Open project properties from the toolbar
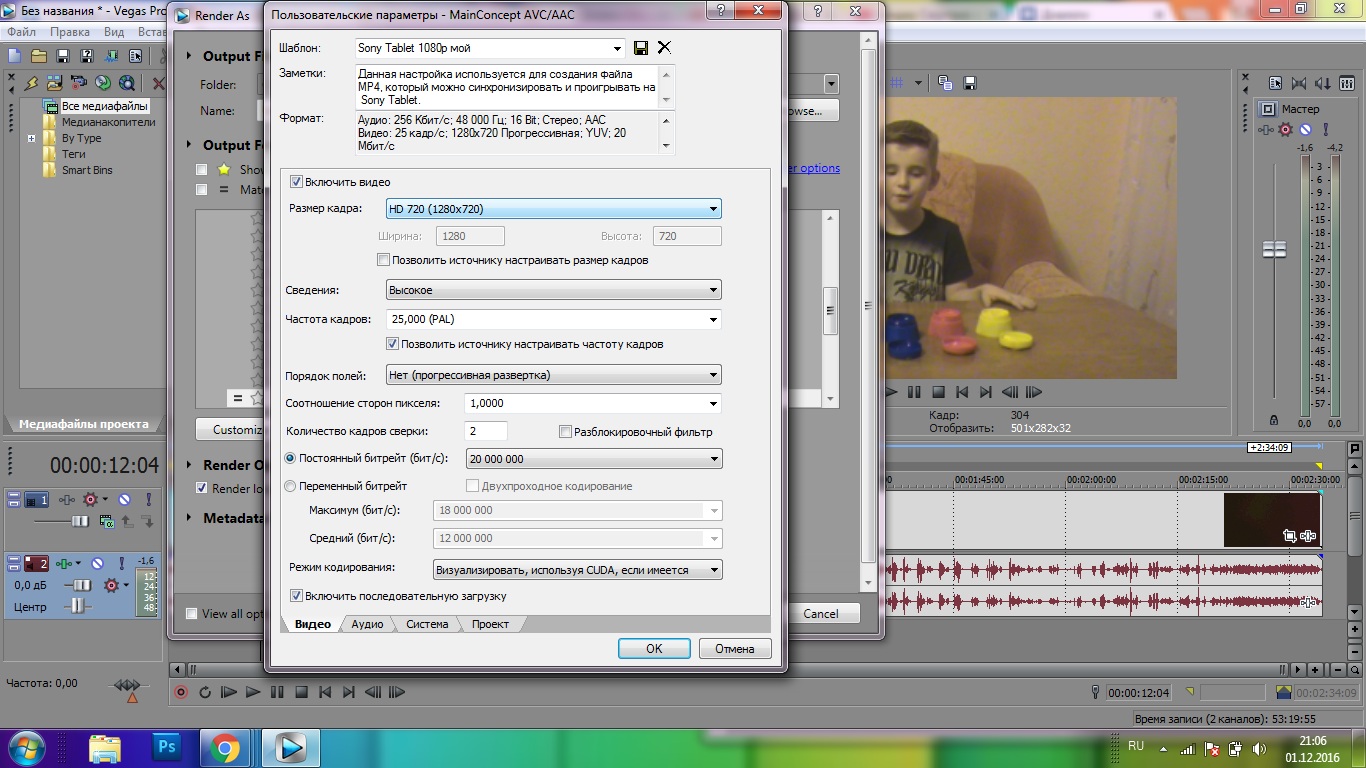1366x768 pixels. click(137, 56)
